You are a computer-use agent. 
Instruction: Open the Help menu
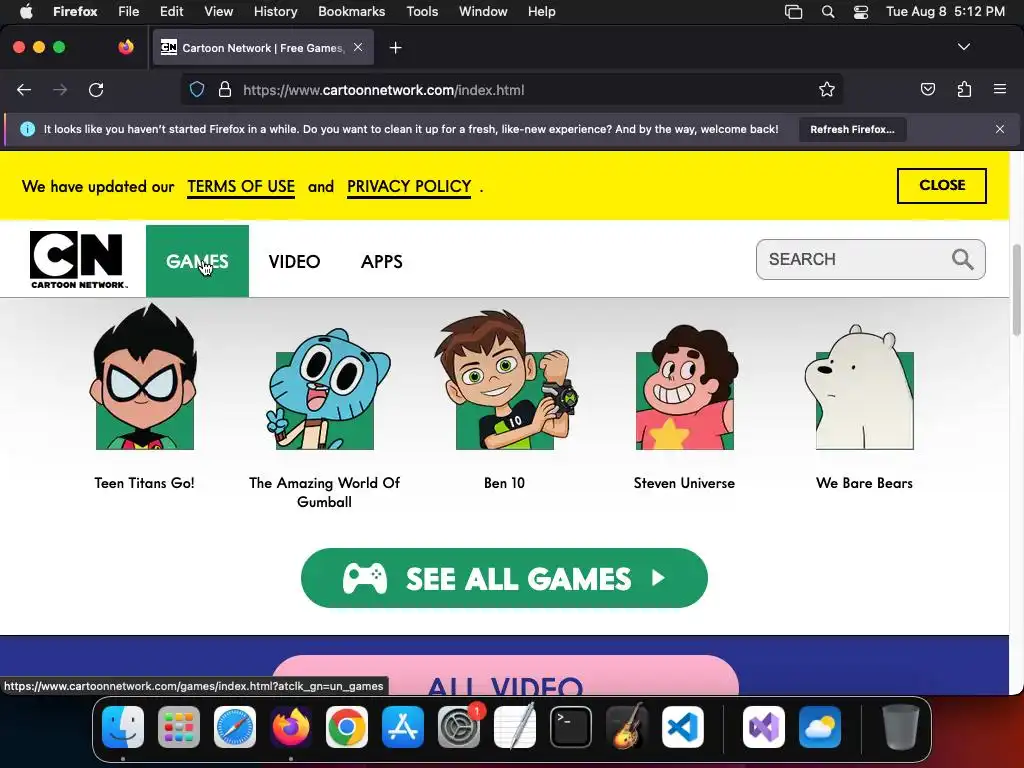pos(541,11)
